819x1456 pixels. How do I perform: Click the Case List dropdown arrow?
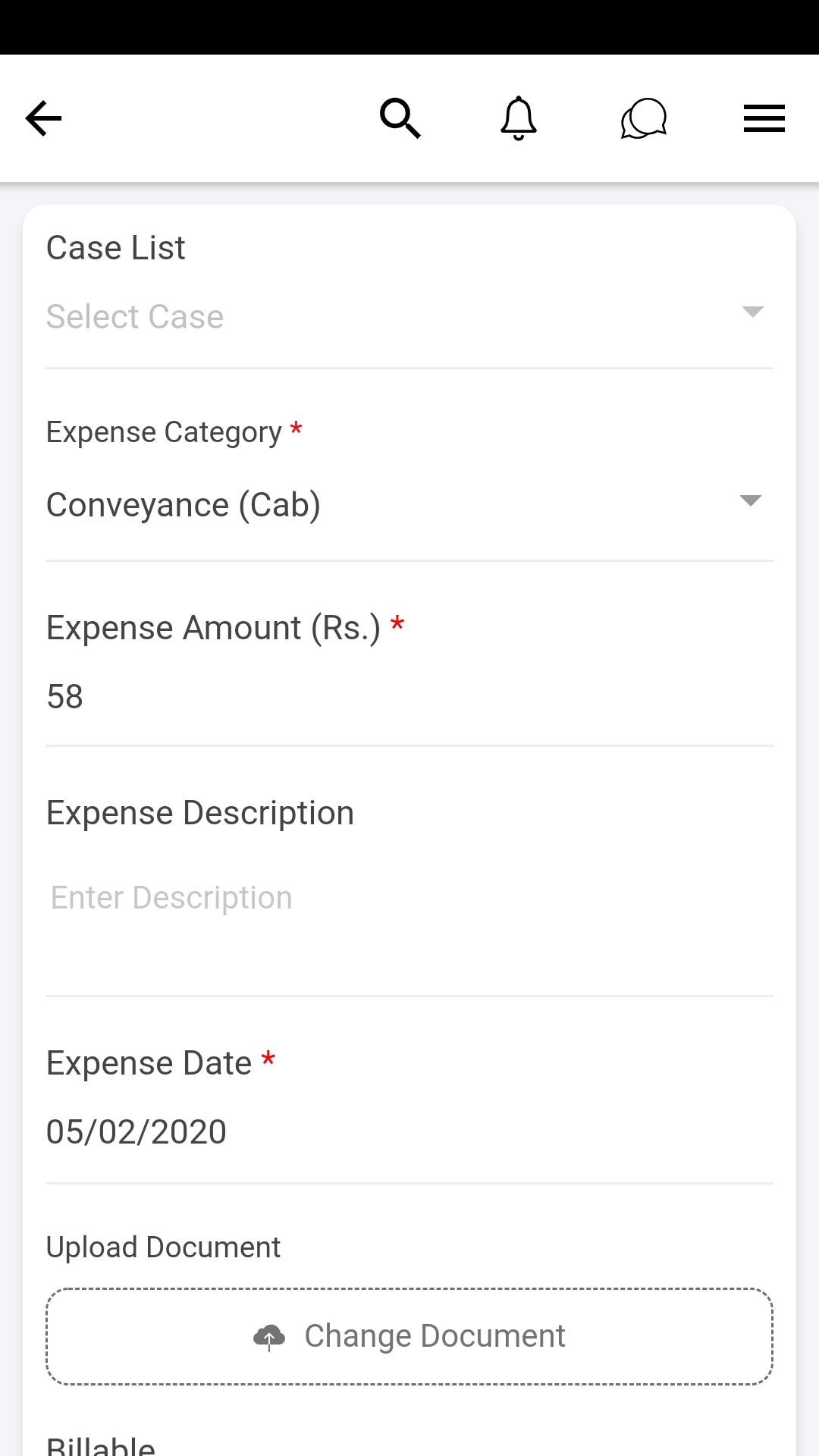tap(752, 312)
